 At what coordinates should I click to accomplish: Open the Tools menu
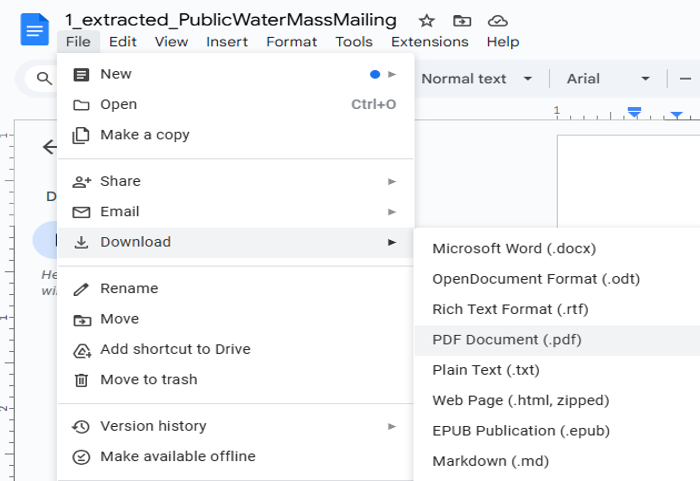(354, 42)
